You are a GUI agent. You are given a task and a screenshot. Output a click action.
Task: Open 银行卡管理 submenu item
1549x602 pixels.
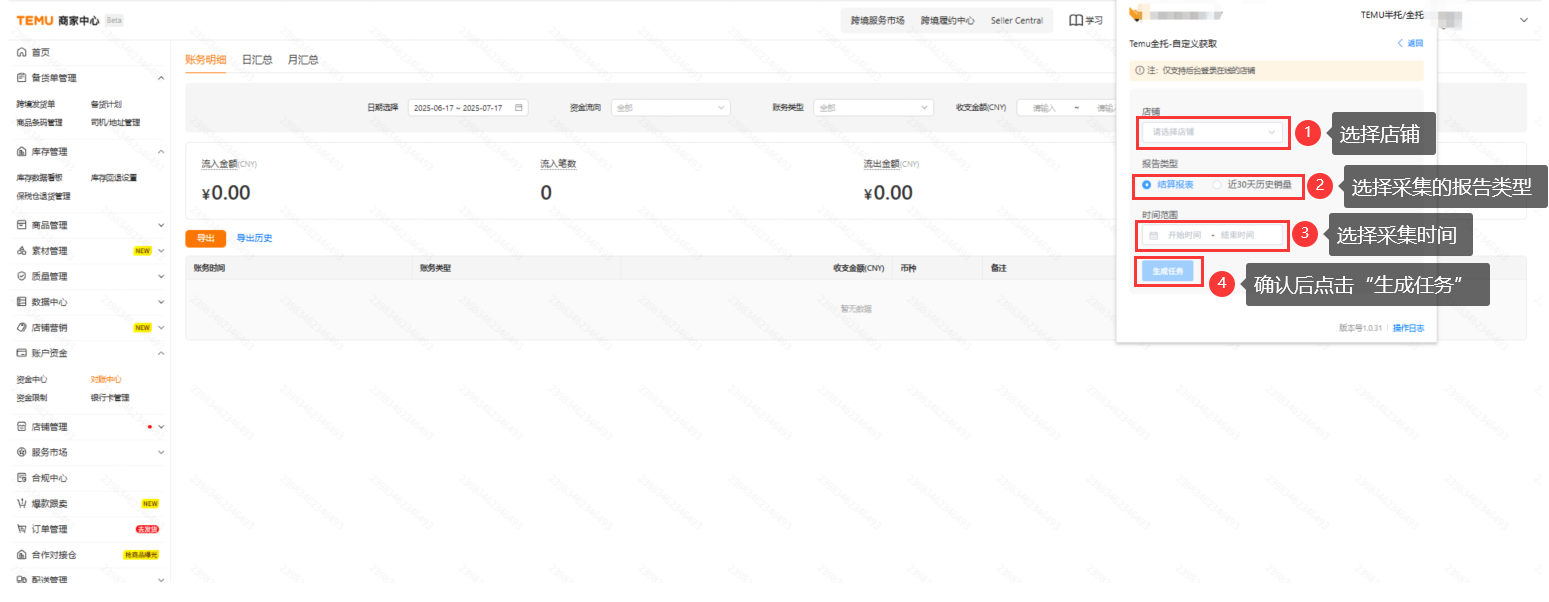coord(110,398)
